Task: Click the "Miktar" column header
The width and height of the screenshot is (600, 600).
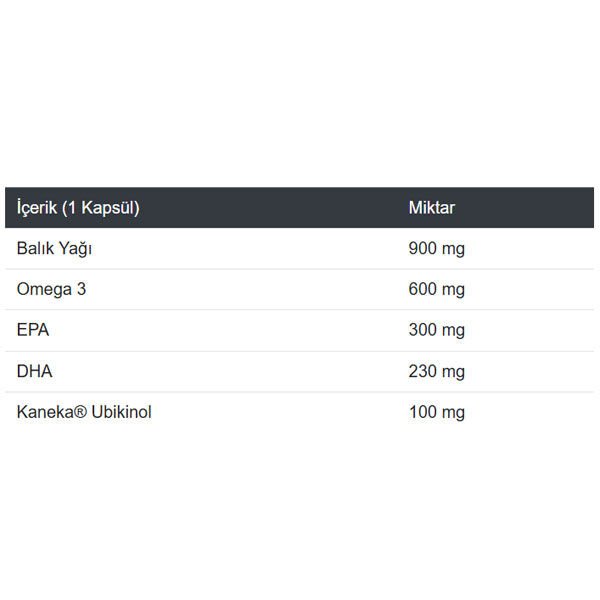Action: (432, 208)
